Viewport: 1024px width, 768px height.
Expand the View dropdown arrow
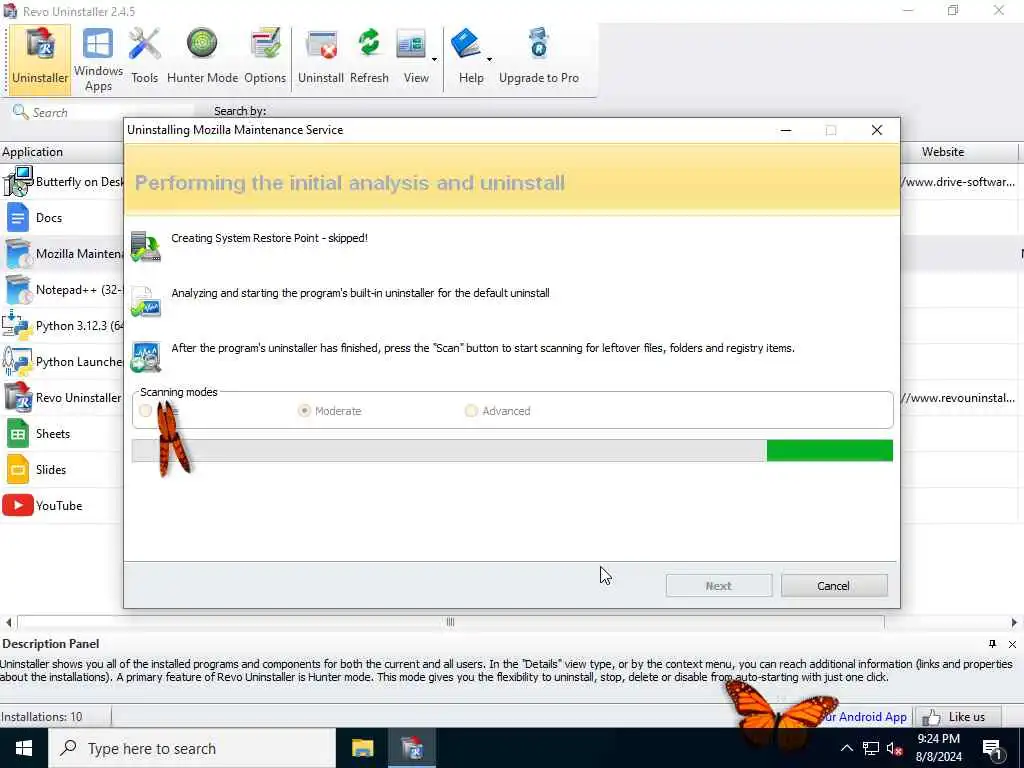[x=434, y=59]
